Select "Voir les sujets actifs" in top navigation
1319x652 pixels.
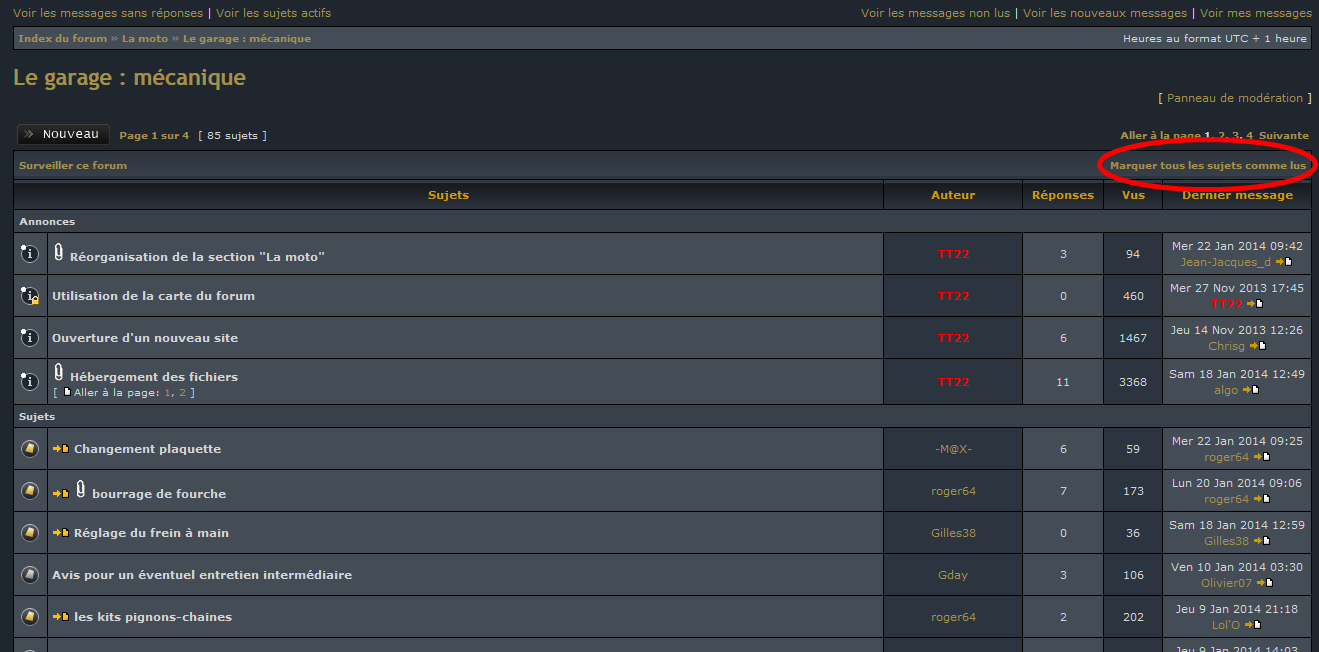(x=273, y=13)
